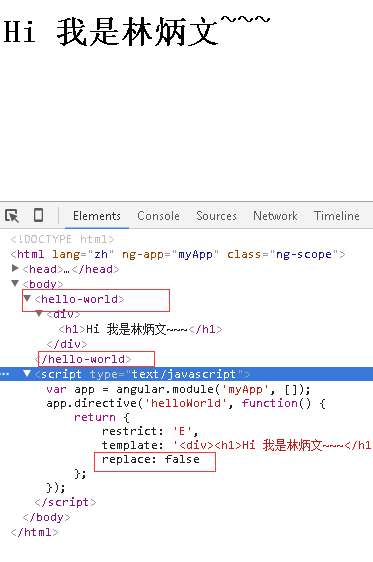Image resolution: width=373 pixels, height=562 pixels.
Task: Toggle the device mode phone icon
Action: [38, 215]
